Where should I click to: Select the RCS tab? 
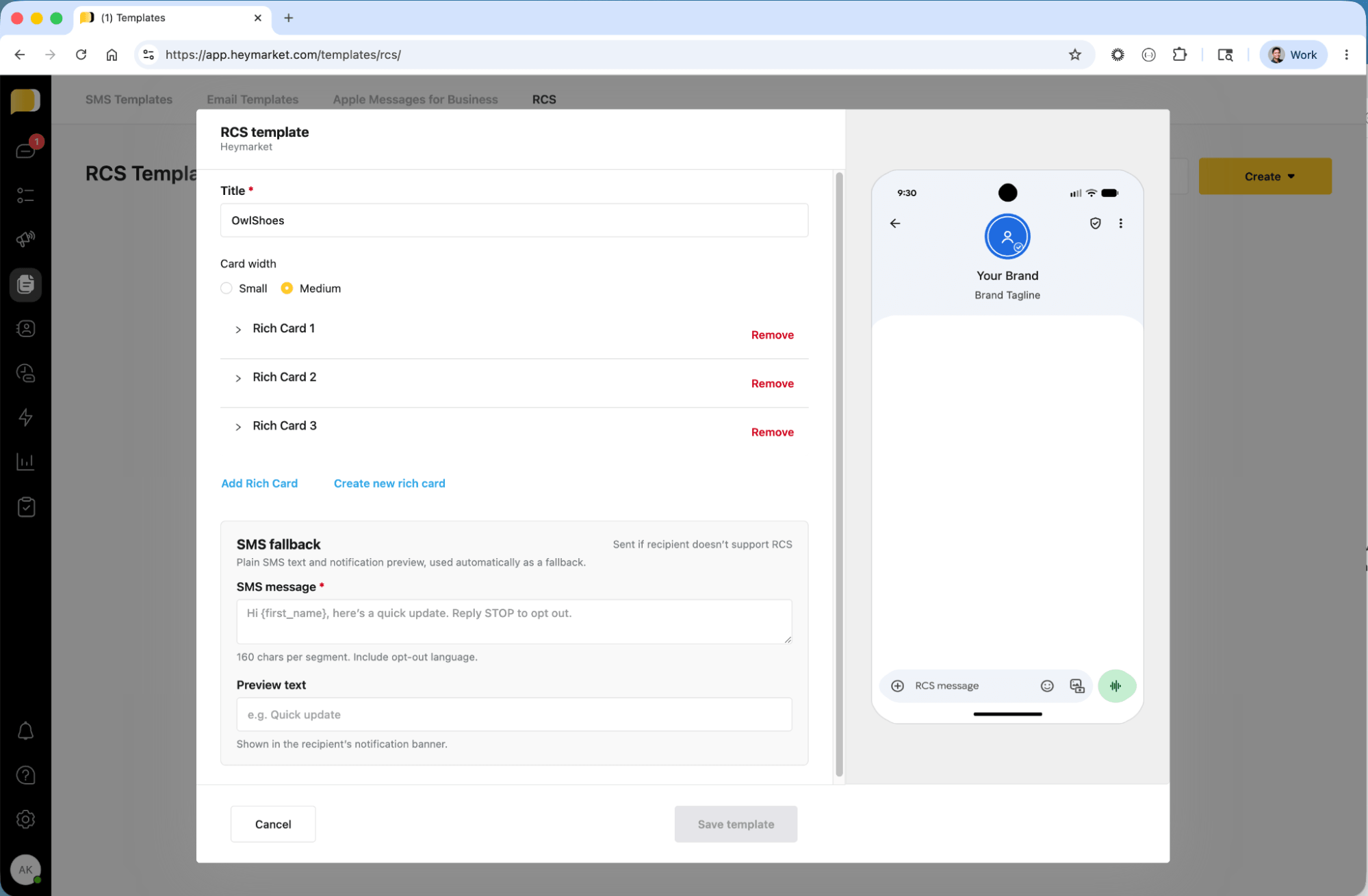pyautogui.click(x=544, y=99)
